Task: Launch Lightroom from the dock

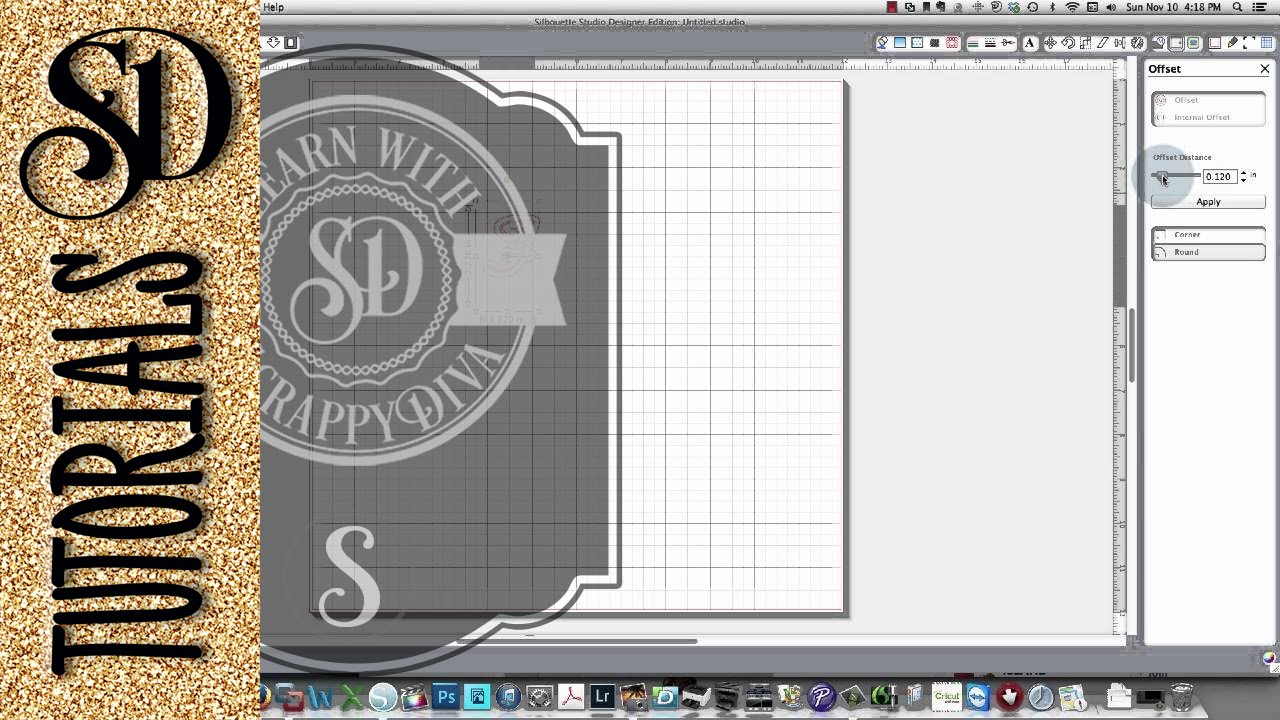Action: [602, 697]
